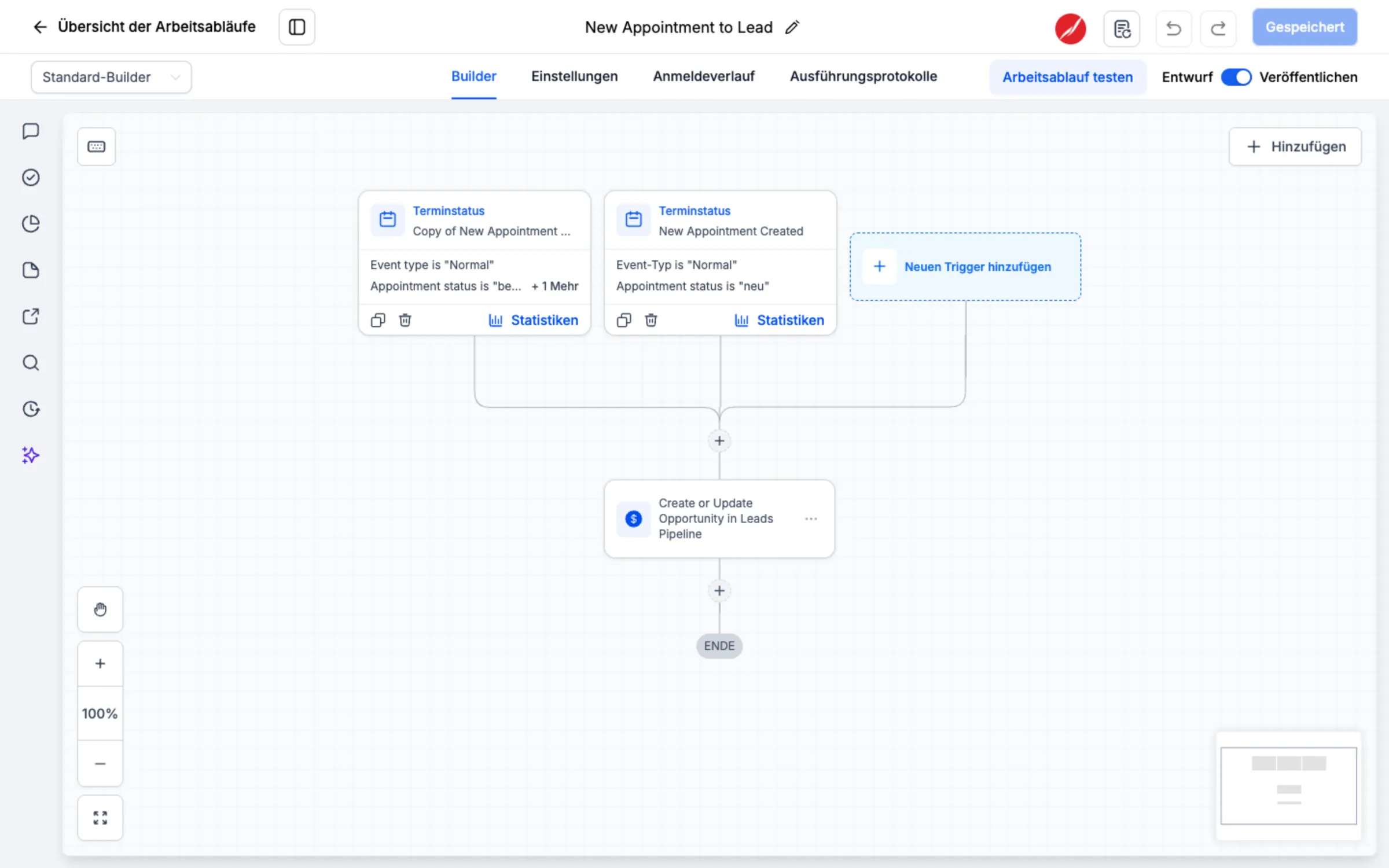
Task: Switch to the Einstellungen tab
Action: [x=574, y=76]
